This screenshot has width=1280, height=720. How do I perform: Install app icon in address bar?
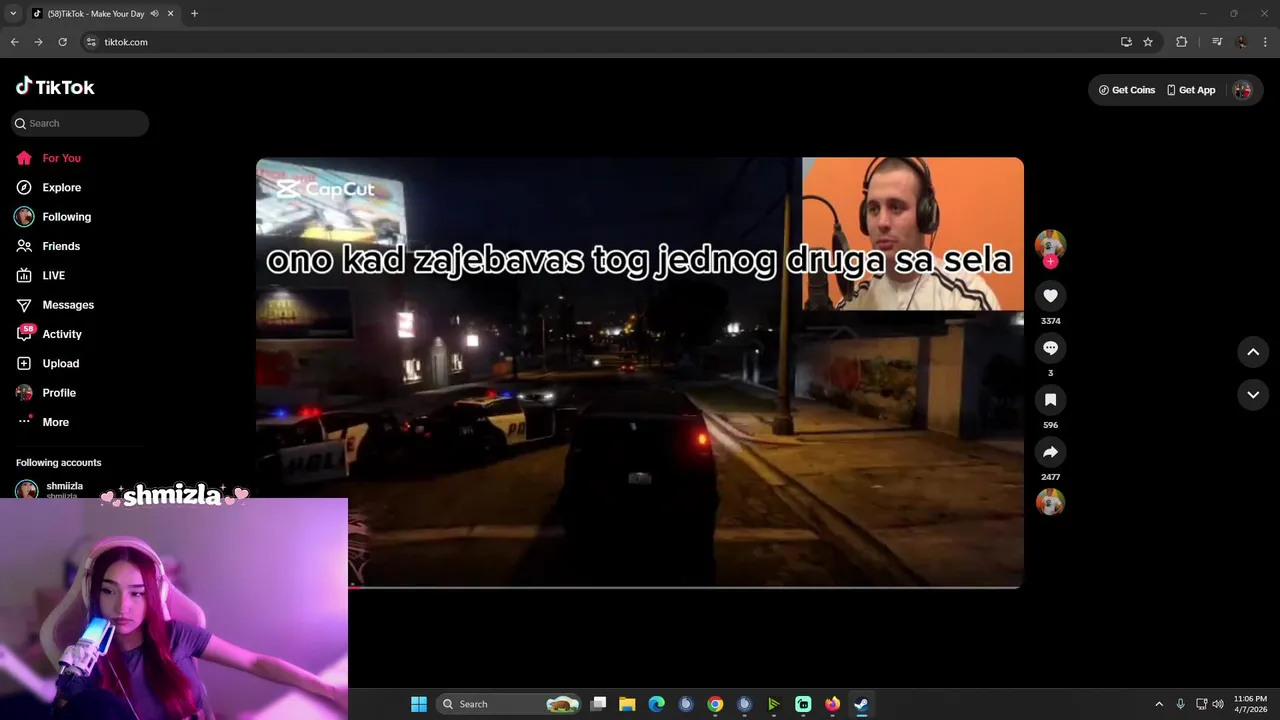(1126, 42)
